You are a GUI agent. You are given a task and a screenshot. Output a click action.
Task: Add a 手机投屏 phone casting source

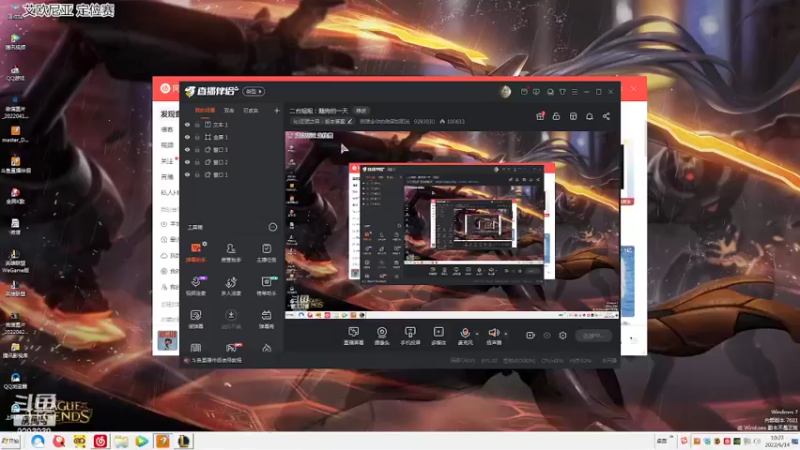point(410,336)
